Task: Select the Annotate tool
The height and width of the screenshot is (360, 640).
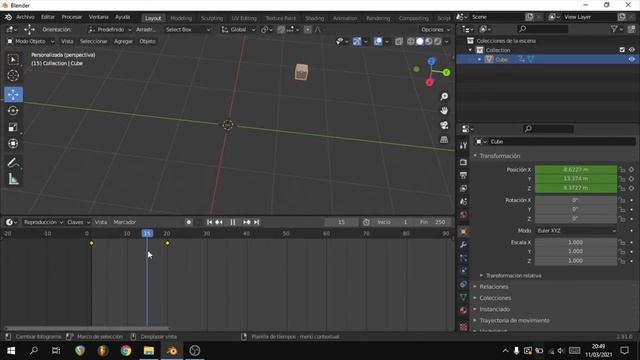Action: pyautogui.click(x=13, y=162)
